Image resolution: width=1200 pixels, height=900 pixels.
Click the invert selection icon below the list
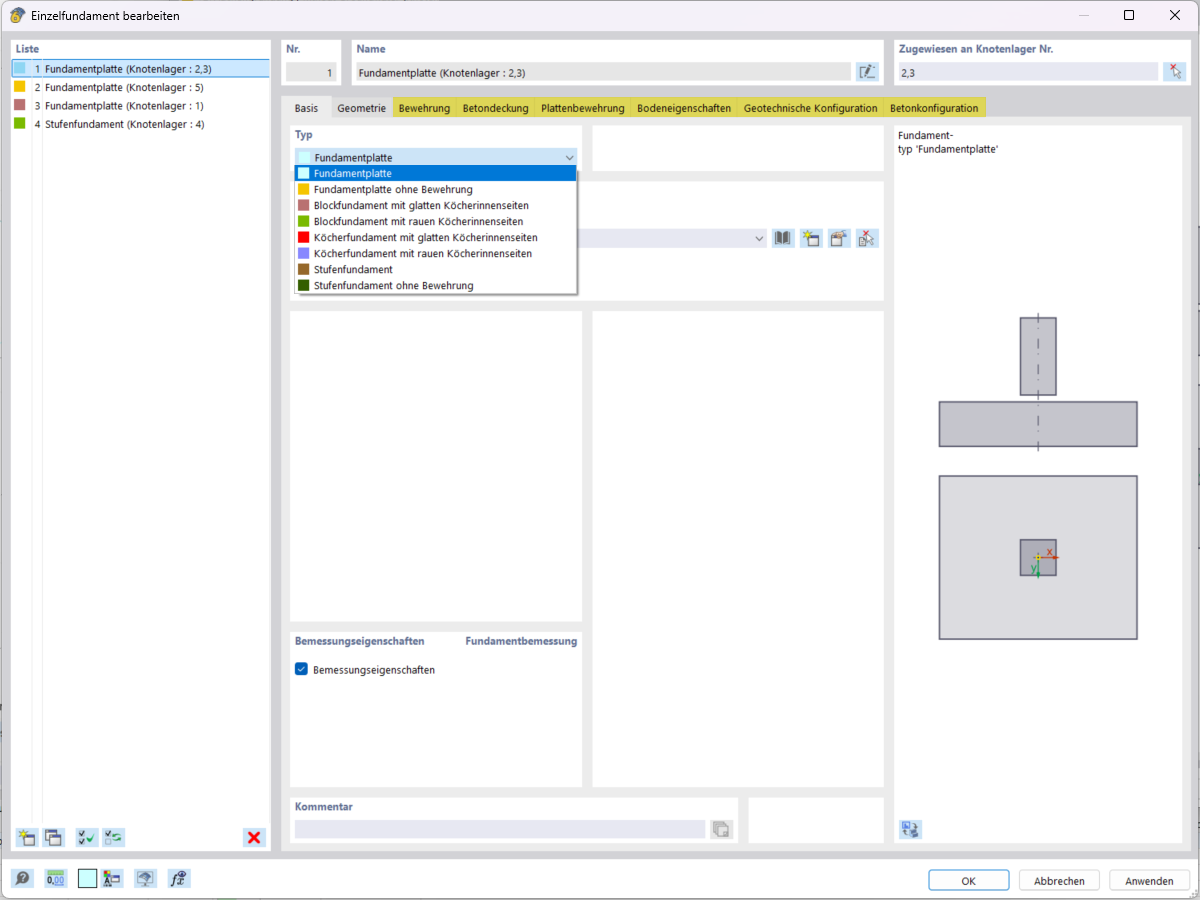113,838
